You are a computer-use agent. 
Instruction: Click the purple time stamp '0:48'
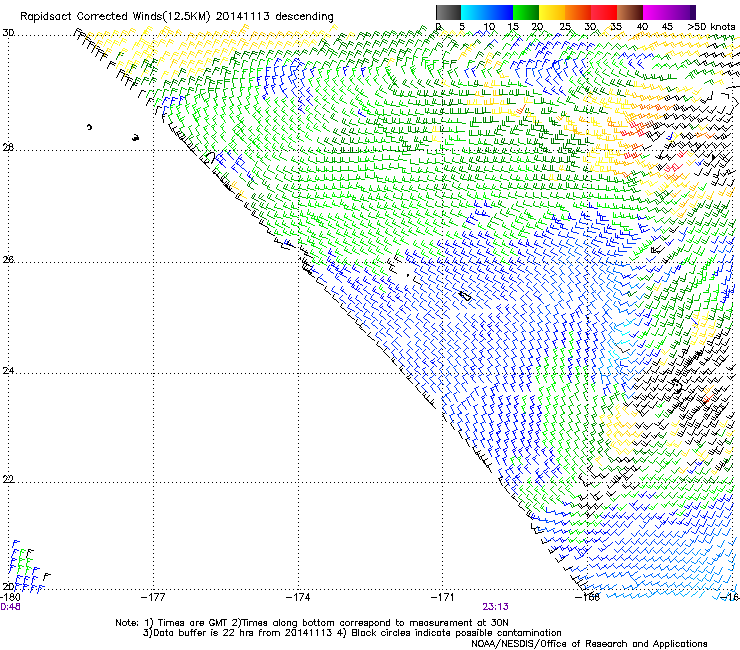tap(10, 607)
